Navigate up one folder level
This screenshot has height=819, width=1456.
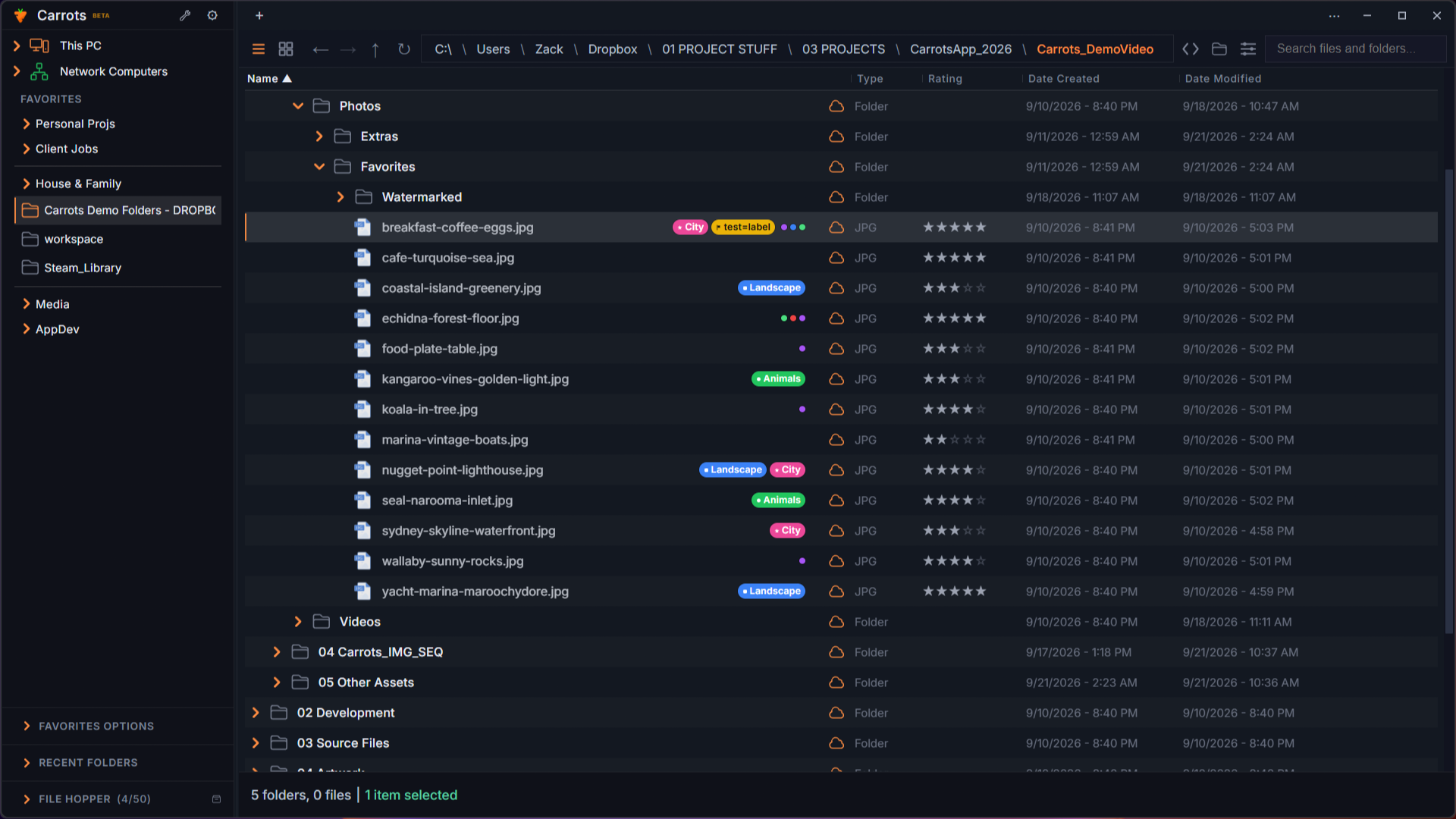(375, 49)
